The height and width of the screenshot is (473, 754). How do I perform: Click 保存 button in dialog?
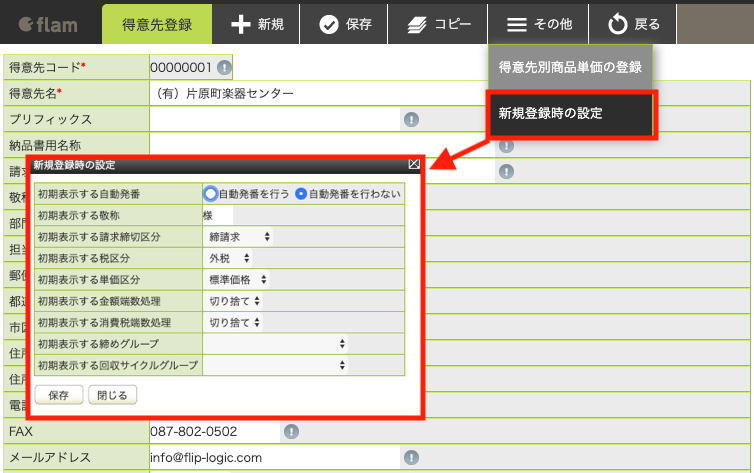59,395
